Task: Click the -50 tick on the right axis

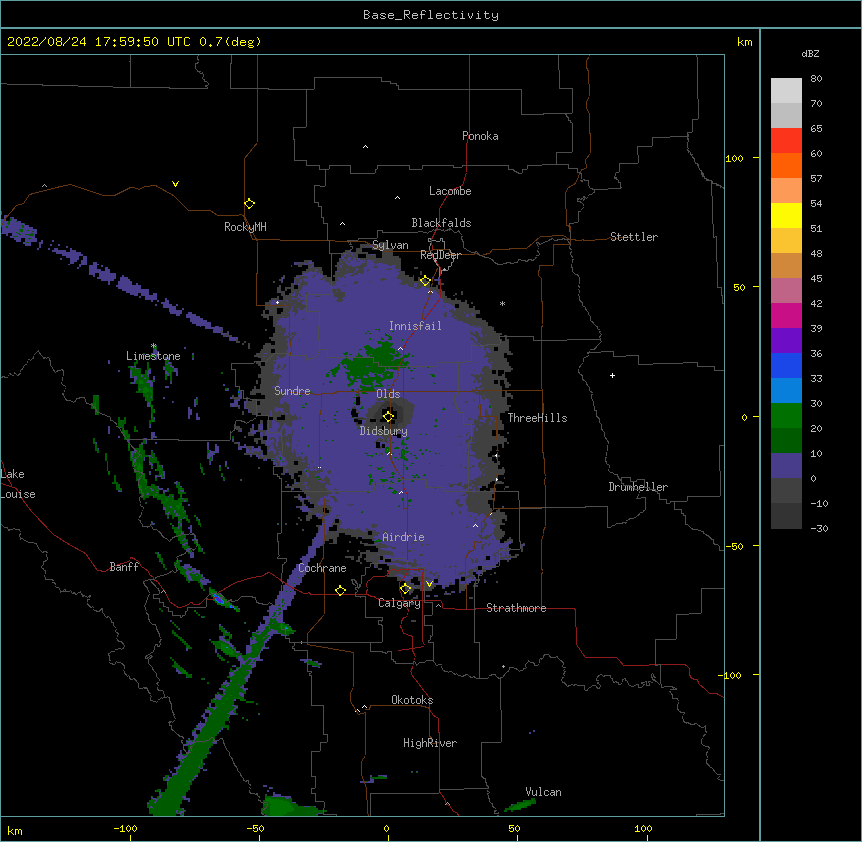Action: 734,546
